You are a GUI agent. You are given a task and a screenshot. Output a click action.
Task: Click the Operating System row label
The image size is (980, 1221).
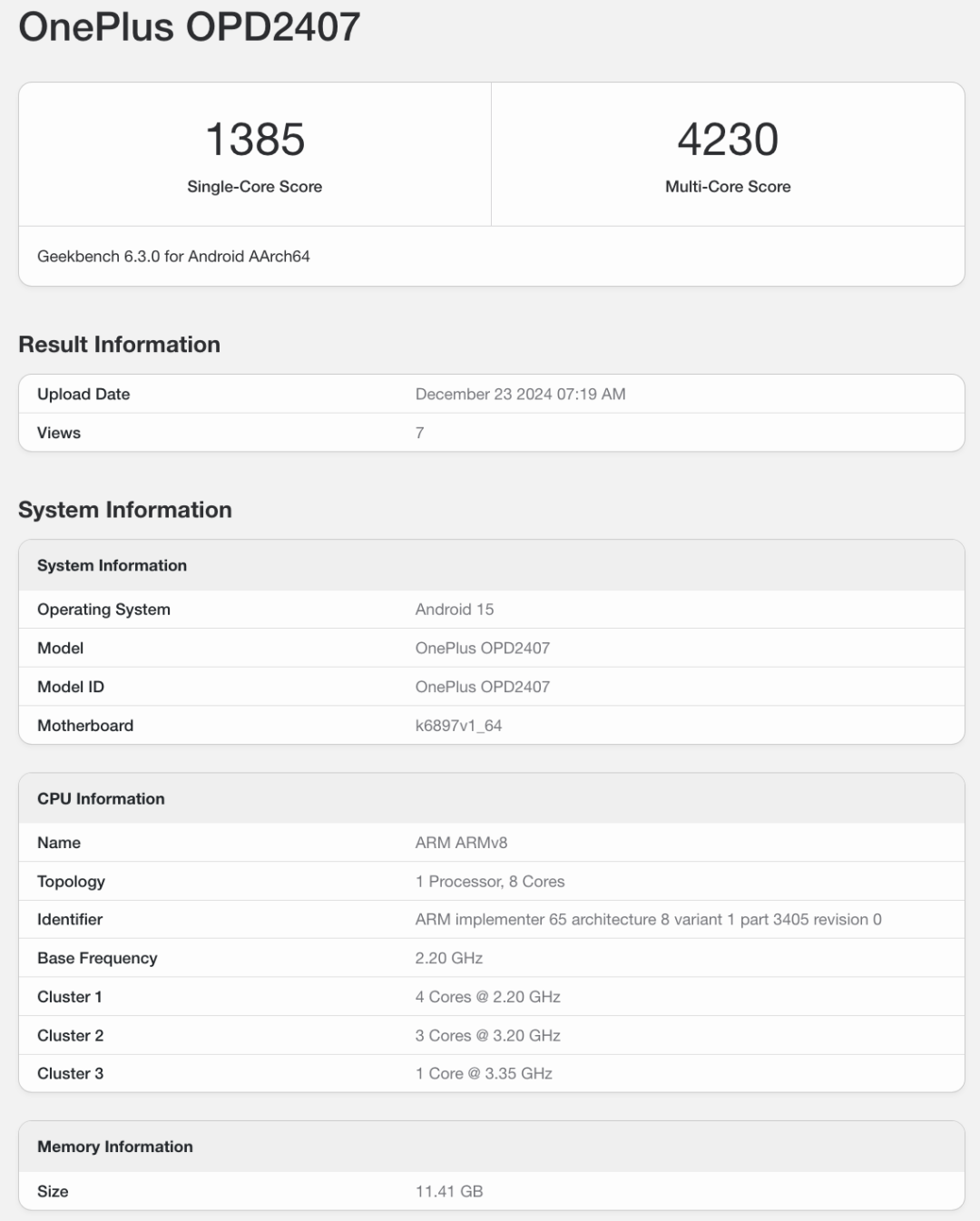(103, 610)
